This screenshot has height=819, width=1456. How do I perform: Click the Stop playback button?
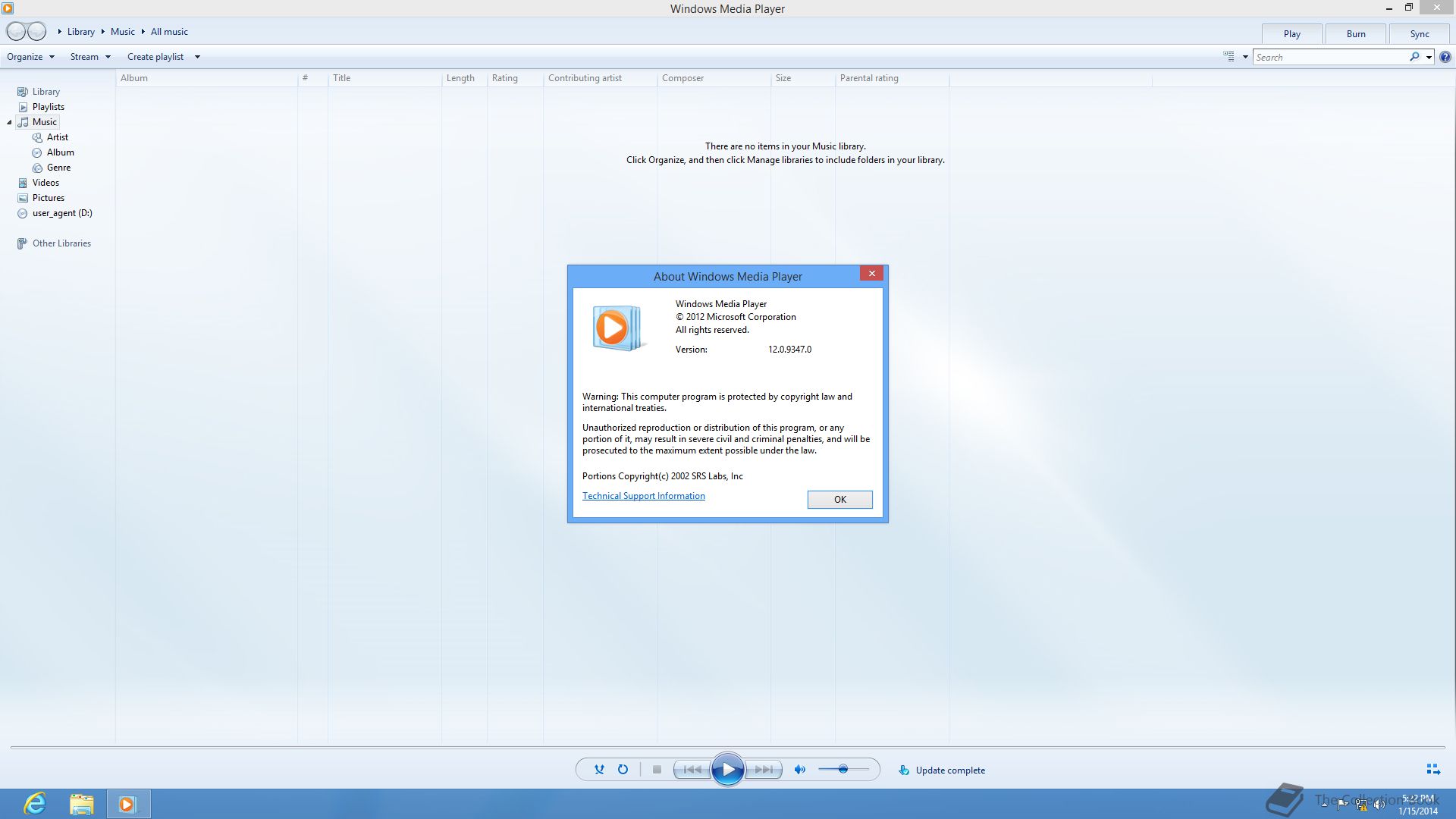(657, 770)
